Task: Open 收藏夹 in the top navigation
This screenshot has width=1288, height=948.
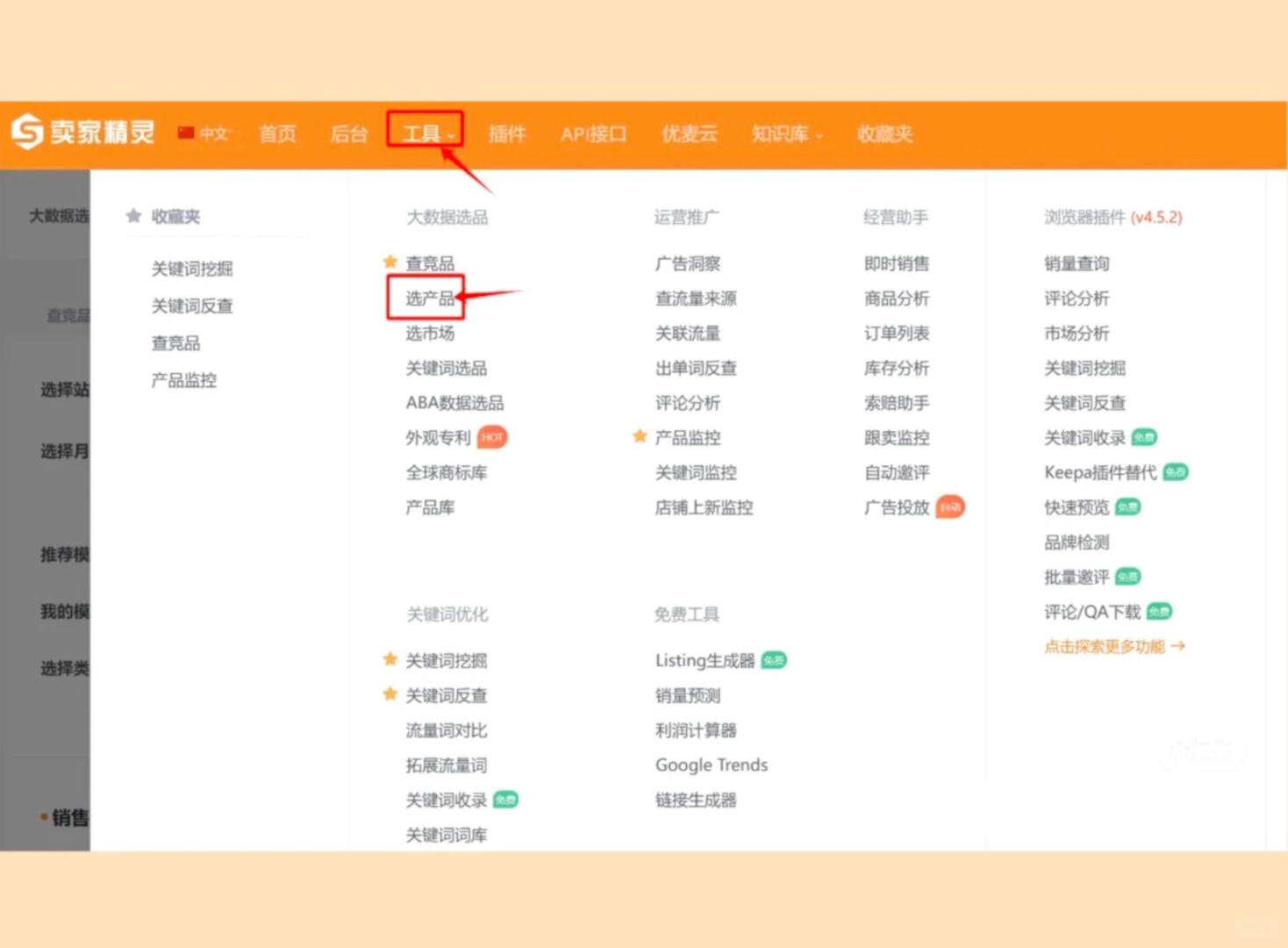Action: [885, 133]
